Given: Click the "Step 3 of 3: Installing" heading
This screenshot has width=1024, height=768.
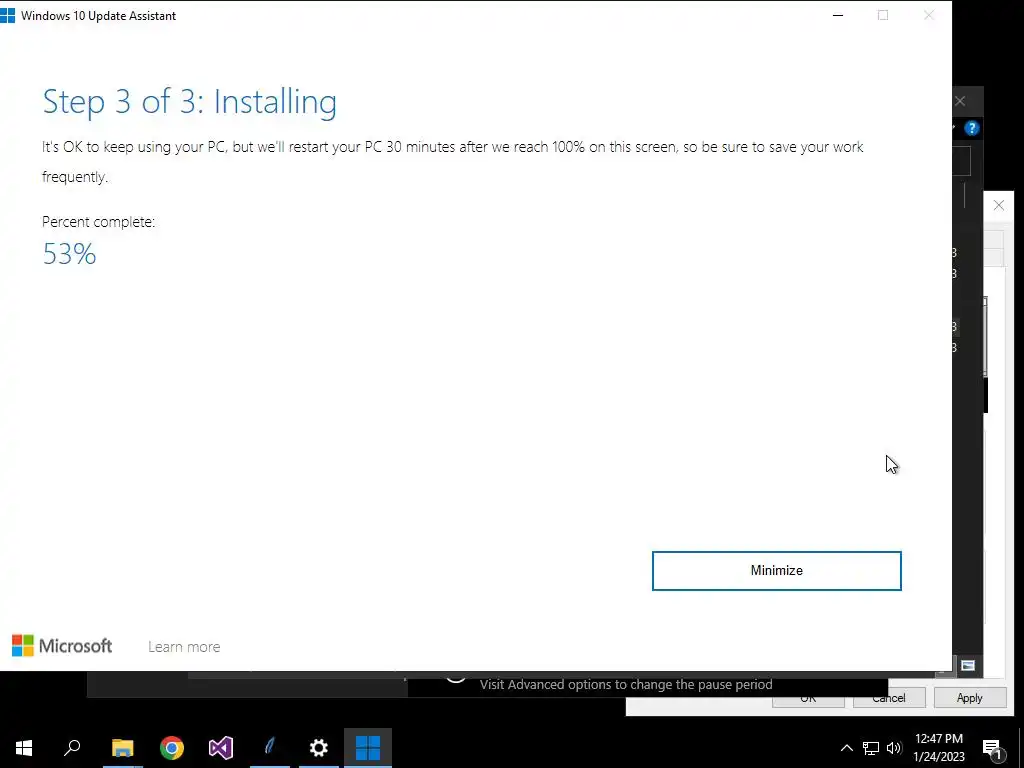Looking at the screenshot, I should (189, 102).
